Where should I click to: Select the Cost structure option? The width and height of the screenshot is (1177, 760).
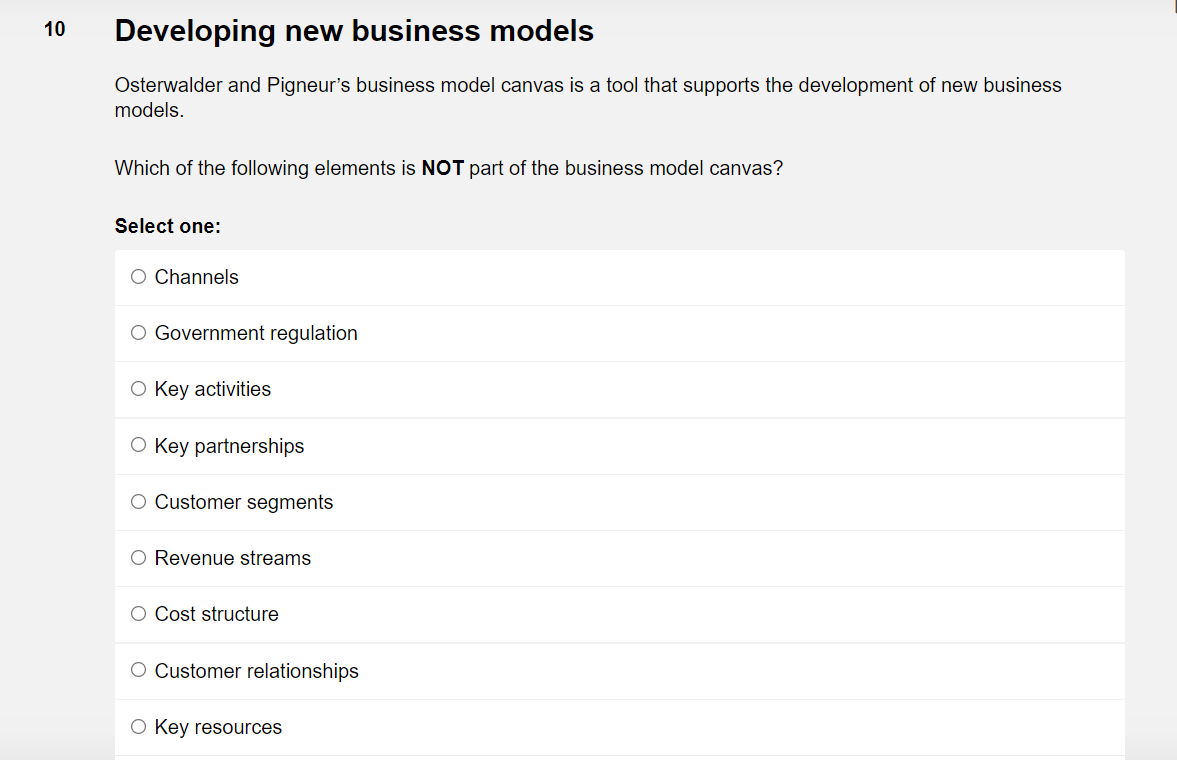138,613
